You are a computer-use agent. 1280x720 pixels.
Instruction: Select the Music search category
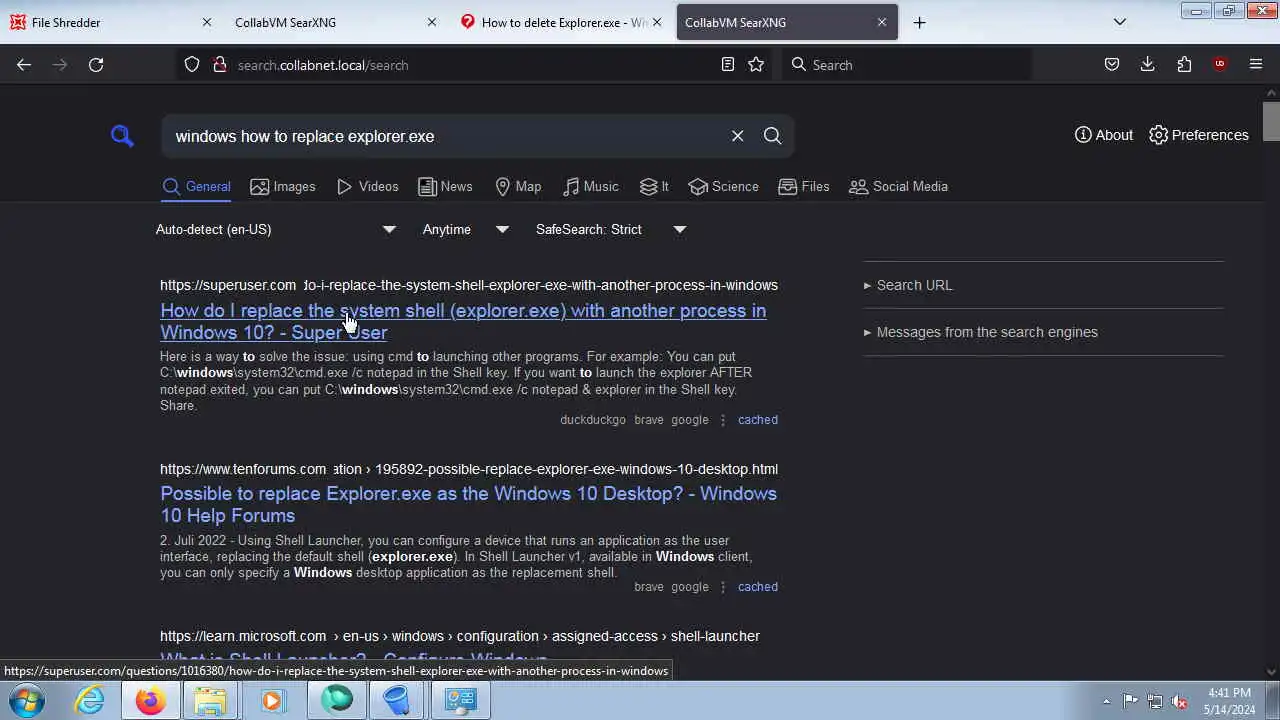point(591,187)
